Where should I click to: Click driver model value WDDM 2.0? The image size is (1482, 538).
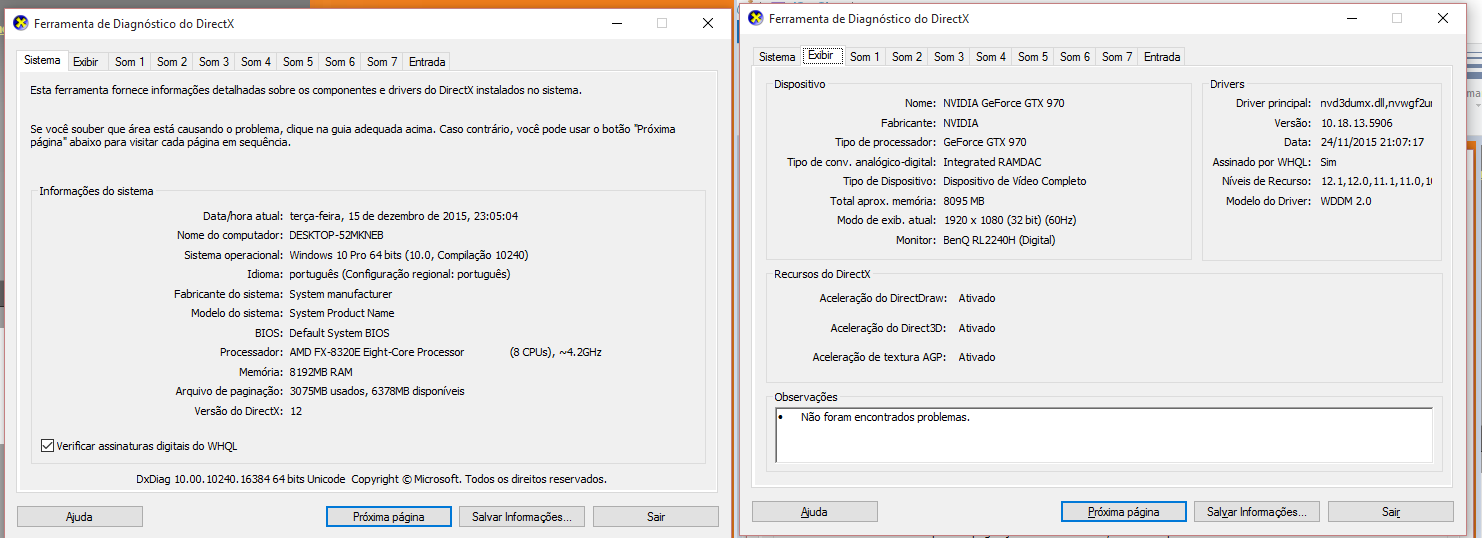pos(1348,201)
